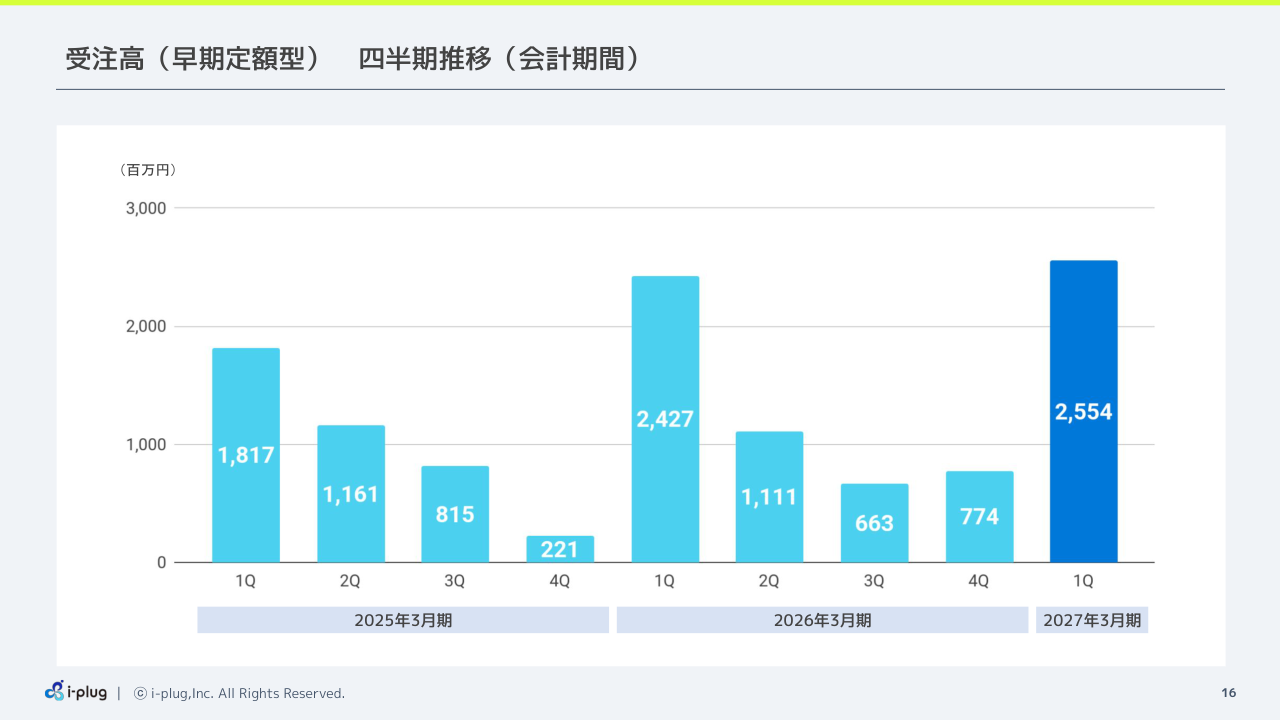1280x720 pixels.
Task: Click the 2025年3月期 period label
Action: pyautogui.click(x=403, y=620)
